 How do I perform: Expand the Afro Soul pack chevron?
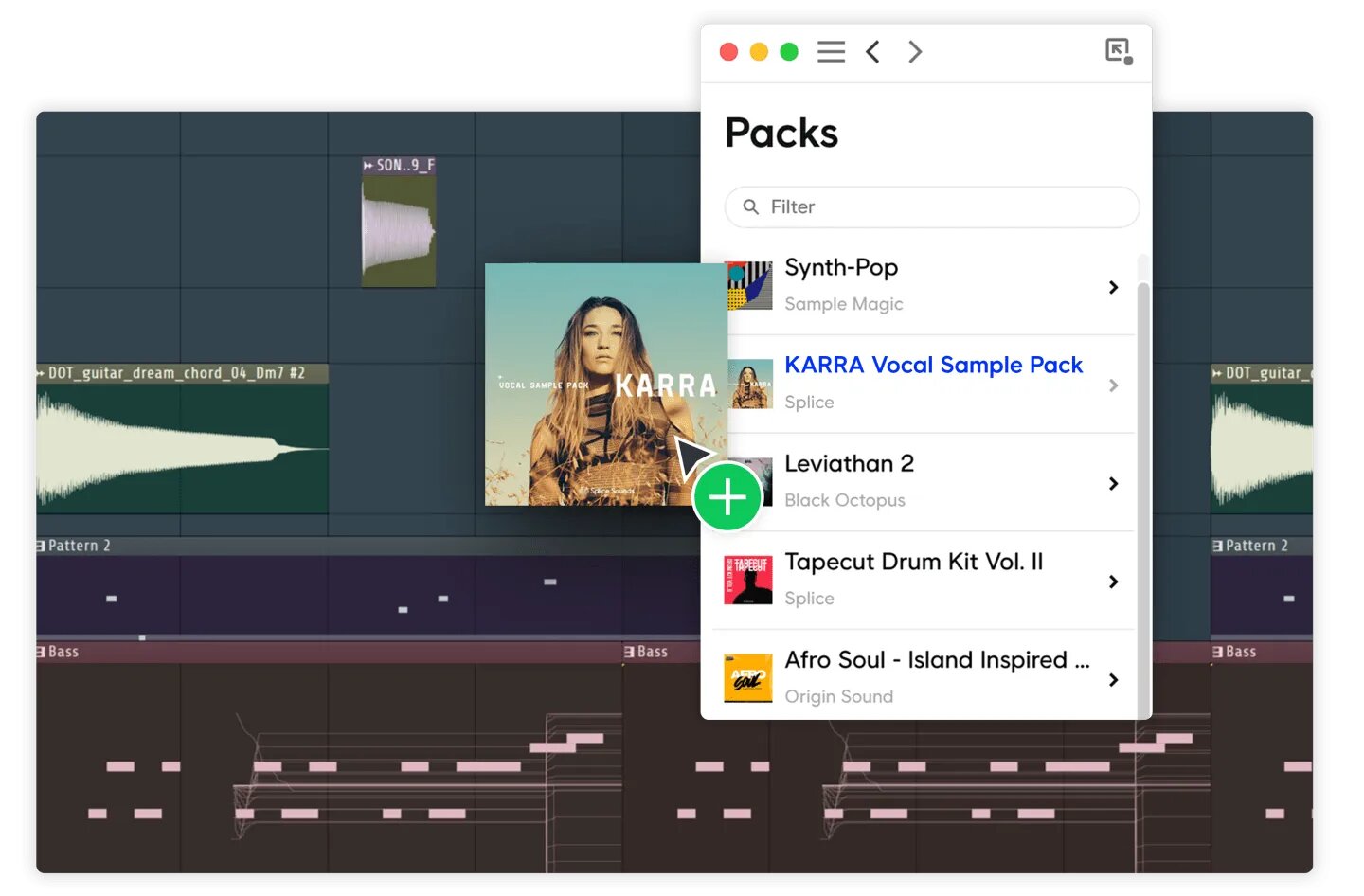(x=1113, y=680)
